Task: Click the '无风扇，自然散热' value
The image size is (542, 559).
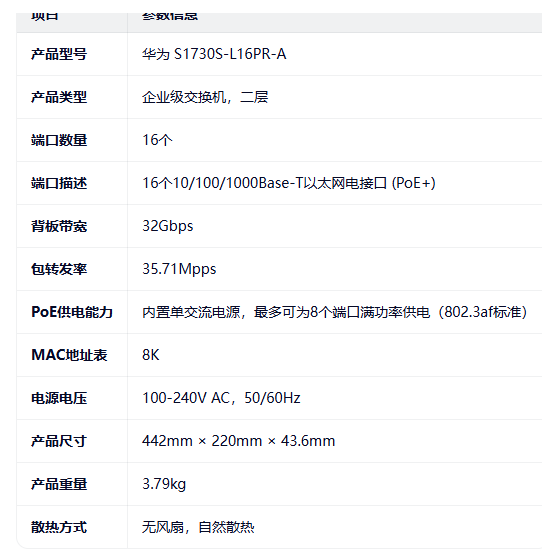Action: tap(198, 527)
